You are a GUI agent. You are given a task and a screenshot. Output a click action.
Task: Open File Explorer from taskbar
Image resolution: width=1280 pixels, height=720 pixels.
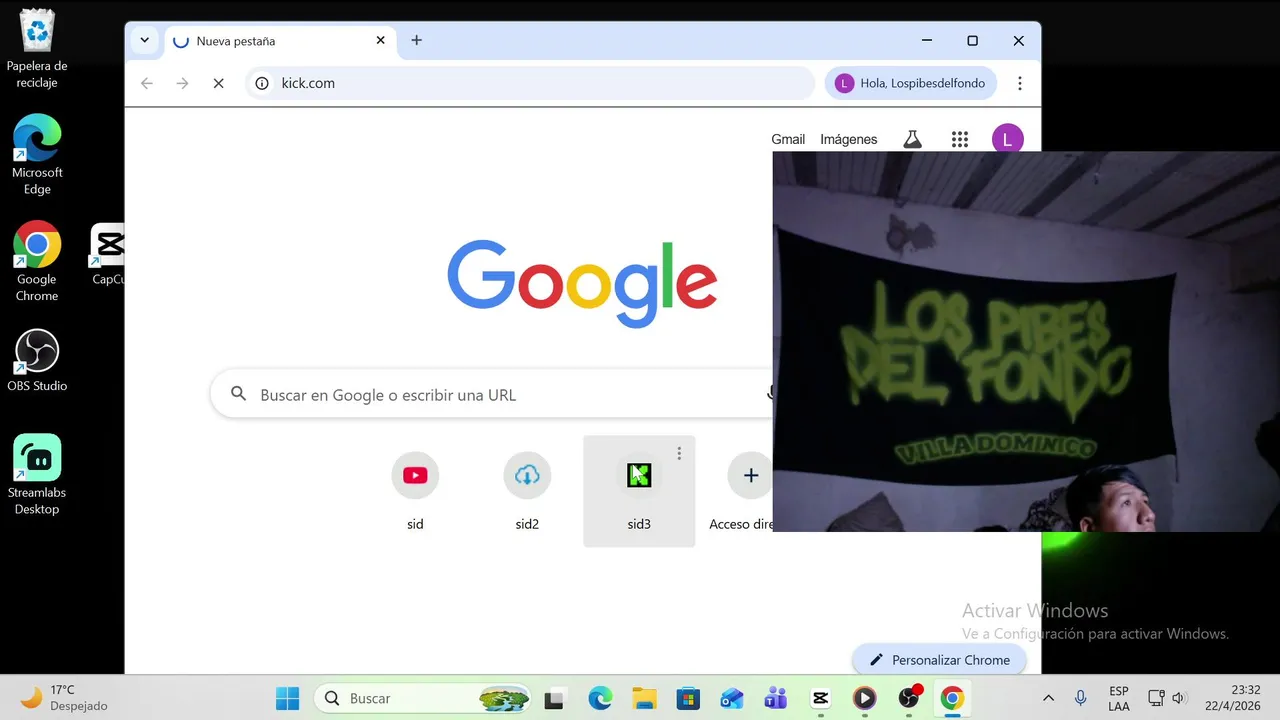click(644, 698)
